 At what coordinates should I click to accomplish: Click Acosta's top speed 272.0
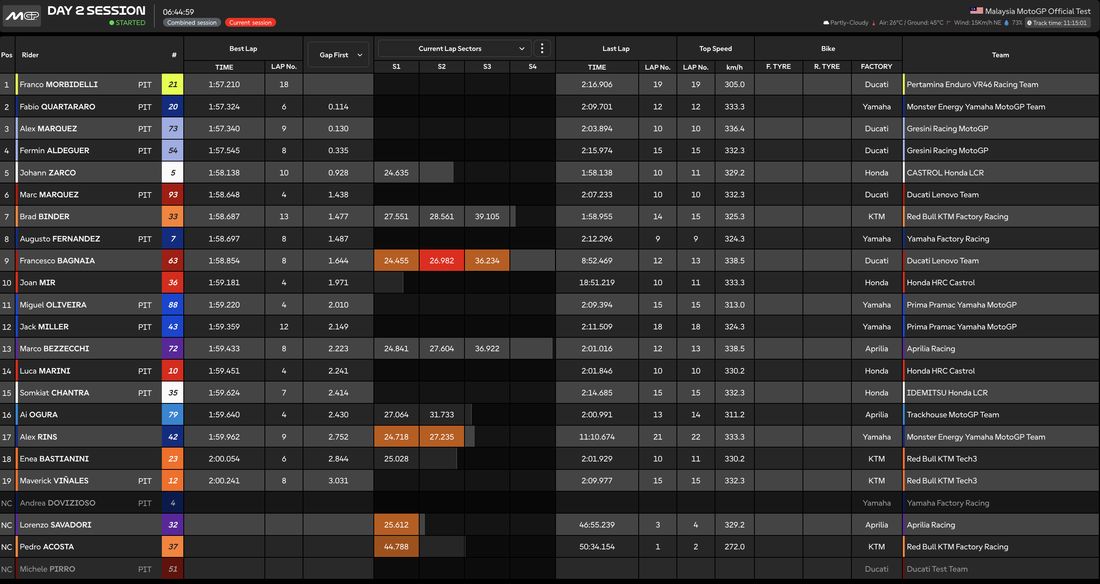coord(735,547)
